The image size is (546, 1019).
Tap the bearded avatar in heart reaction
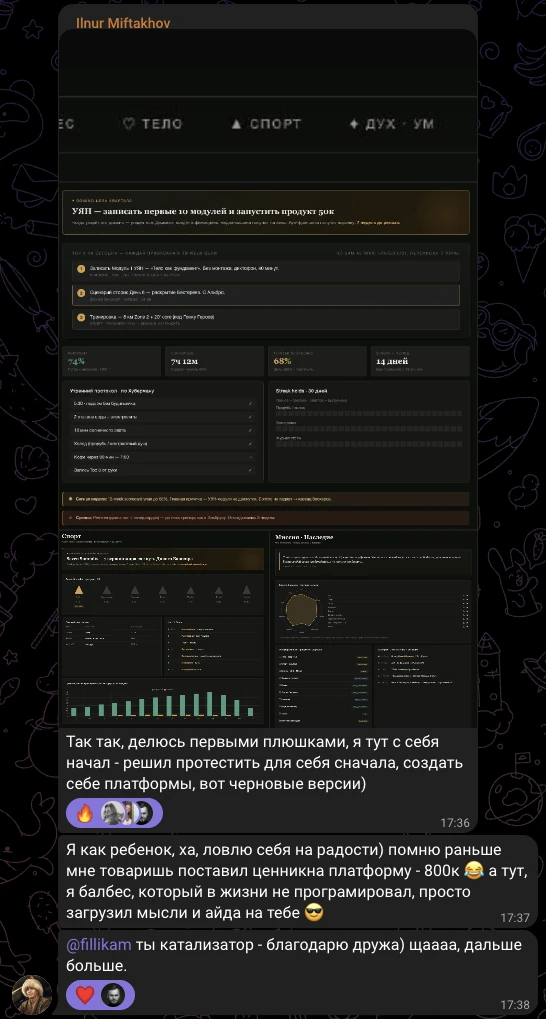[113, 994]
